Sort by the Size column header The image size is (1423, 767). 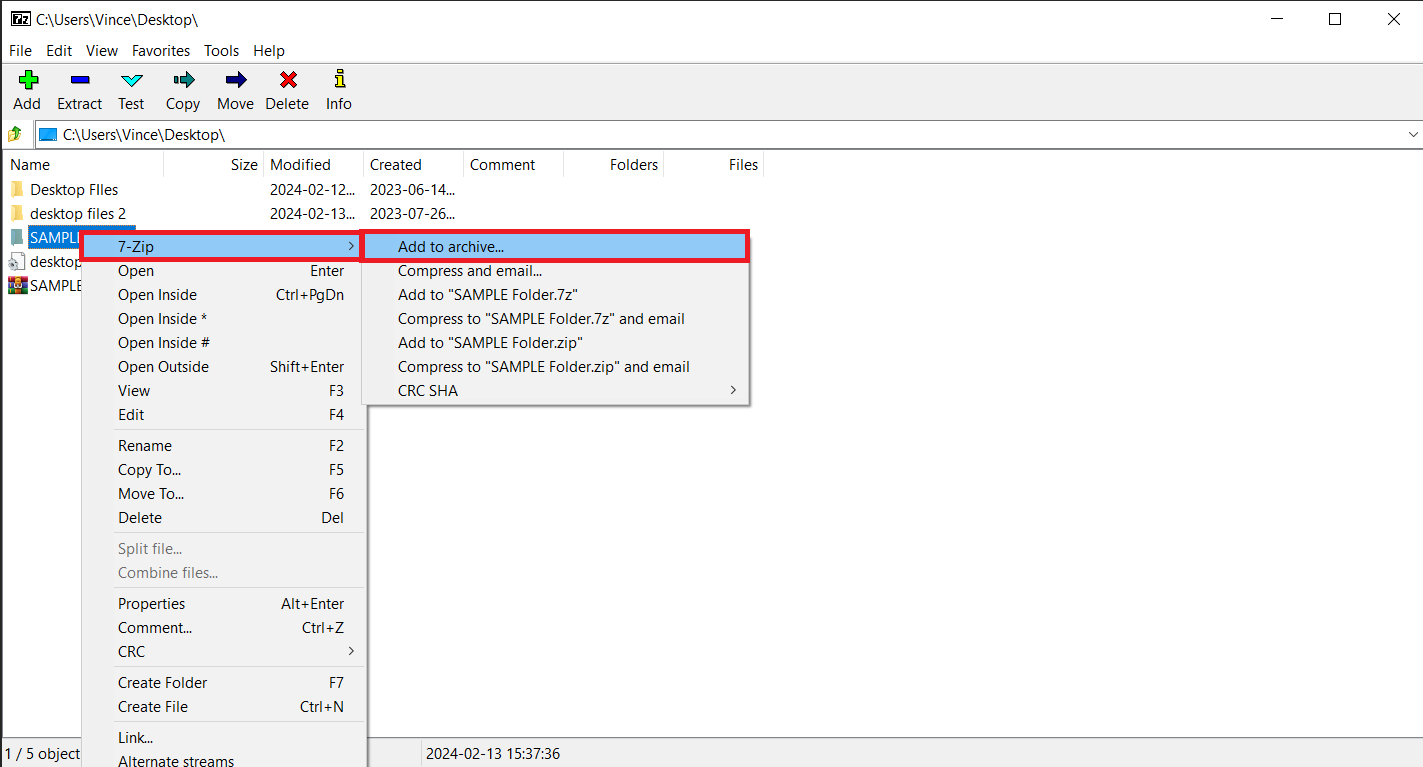(x=213, y=165)
